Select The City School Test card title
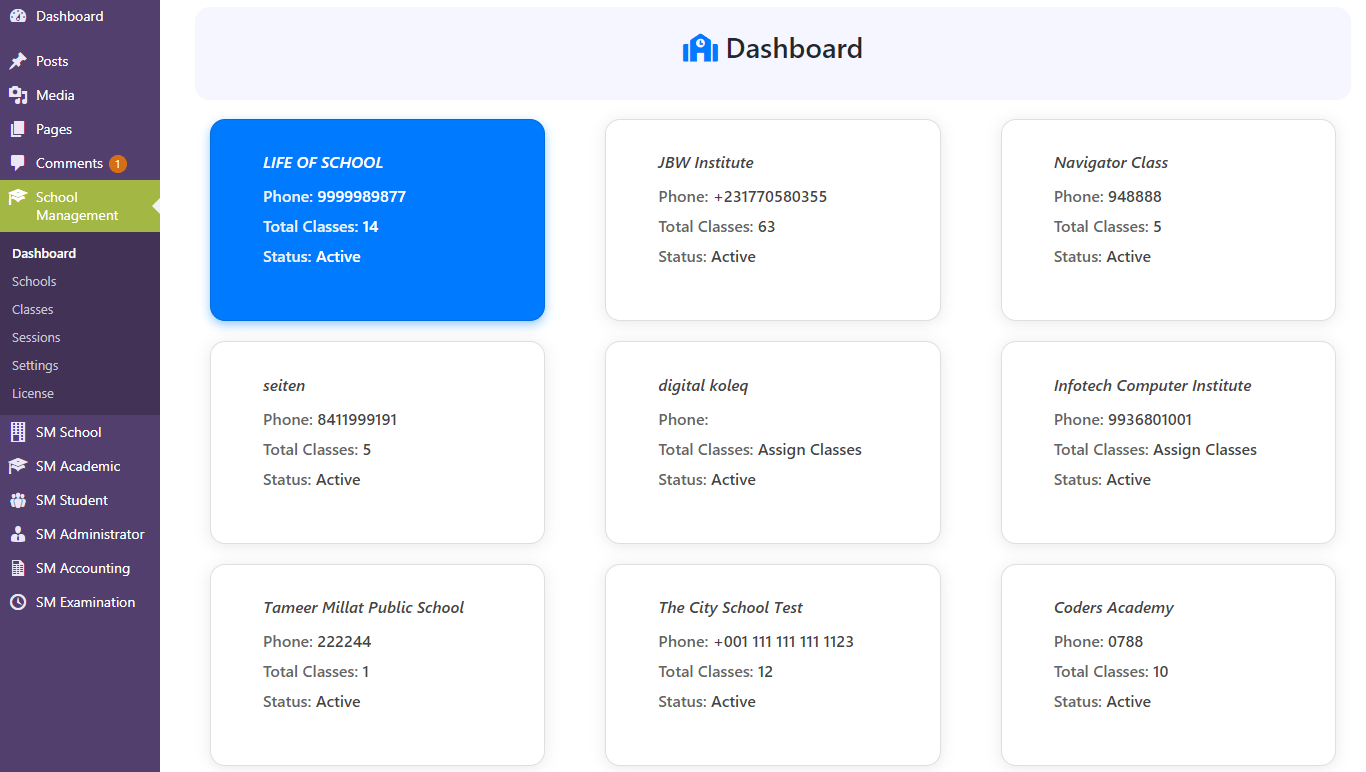Image resolution: width=1366 pixels, height=772 pixels. [730, 607]
